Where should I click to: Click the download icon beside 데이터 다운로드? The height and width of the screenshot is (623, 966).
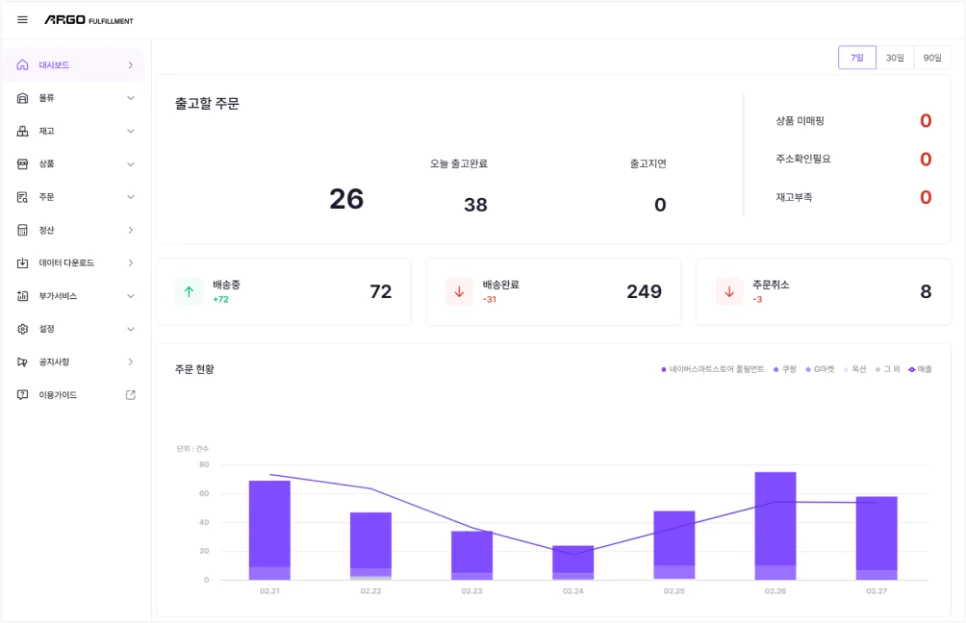pyautogui.click(x=22, y=263)
